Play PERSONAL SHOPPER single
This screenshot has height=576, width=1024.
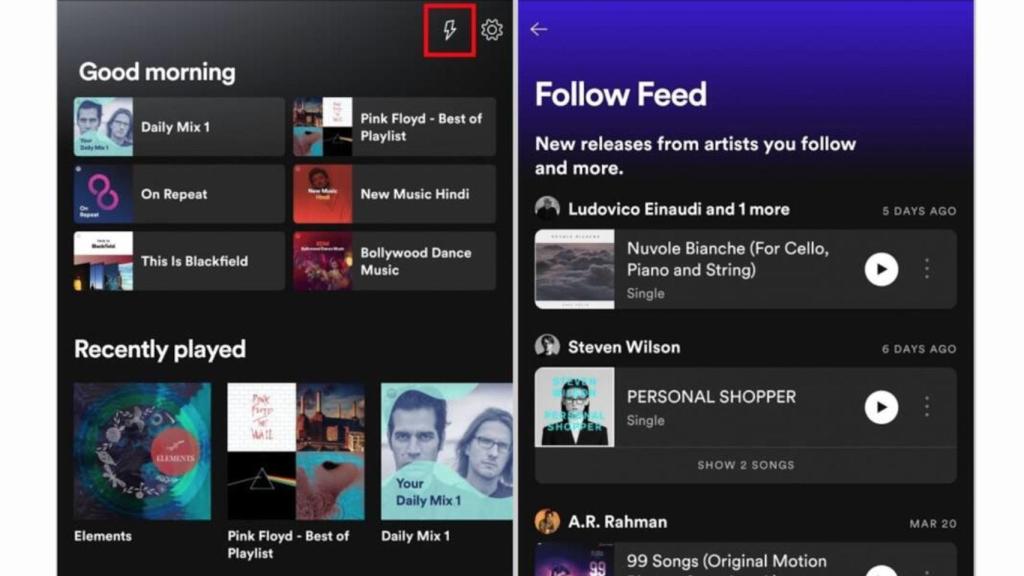pyautogui.click(x=881, y=407)
